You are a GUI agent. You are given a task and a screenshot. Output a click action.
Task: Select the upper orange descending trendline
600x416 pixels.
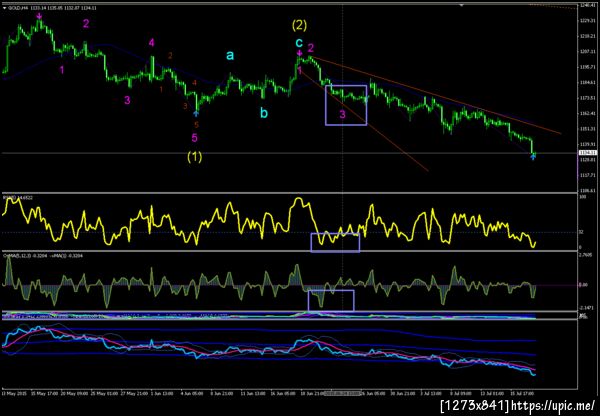click(x=434, y=95)
